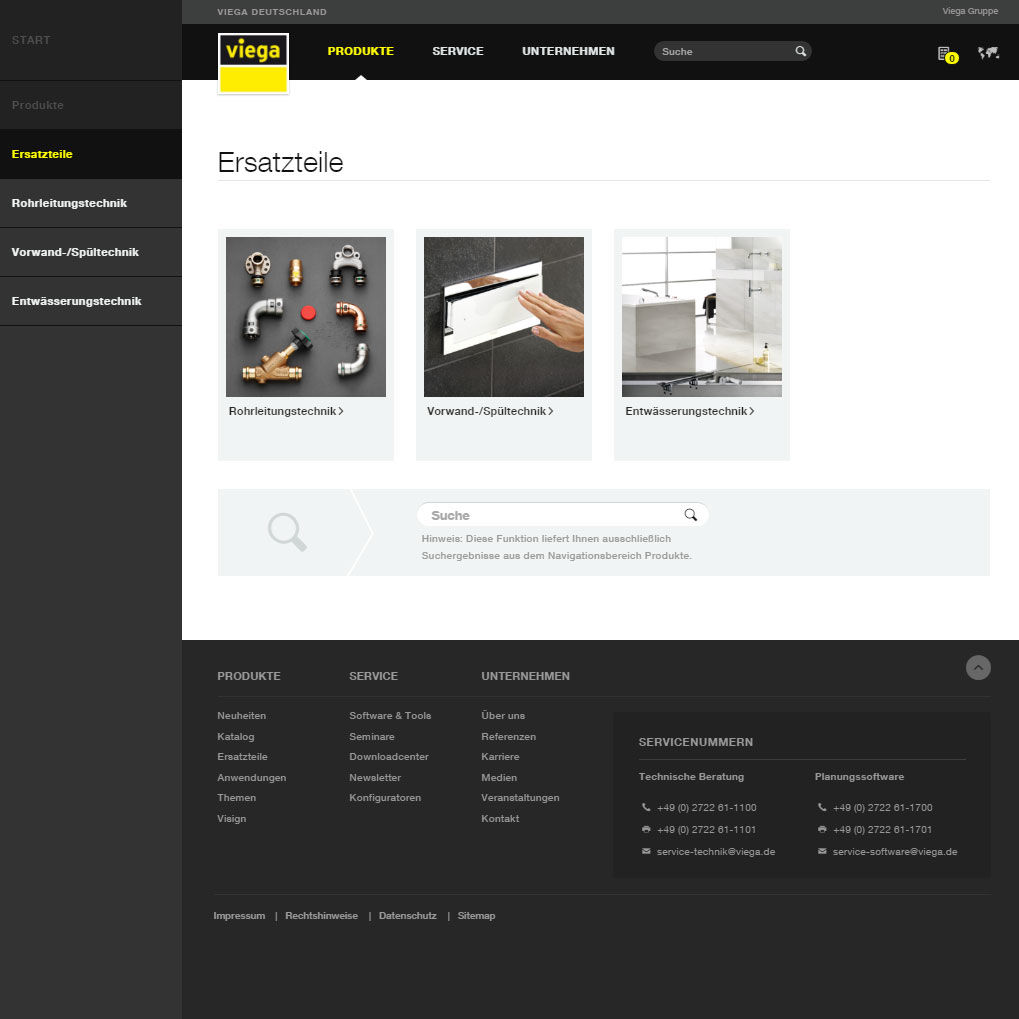Click VIEGA DEUTSCHLAND in the top bar
The image size is (1019, 1019).
[272, 12]
